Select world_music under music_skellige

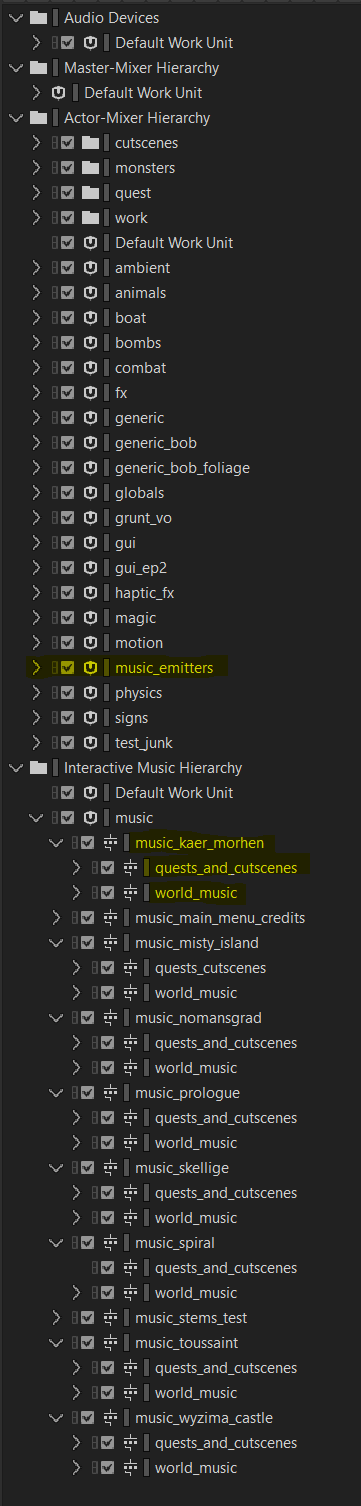tap(196, 1218)
